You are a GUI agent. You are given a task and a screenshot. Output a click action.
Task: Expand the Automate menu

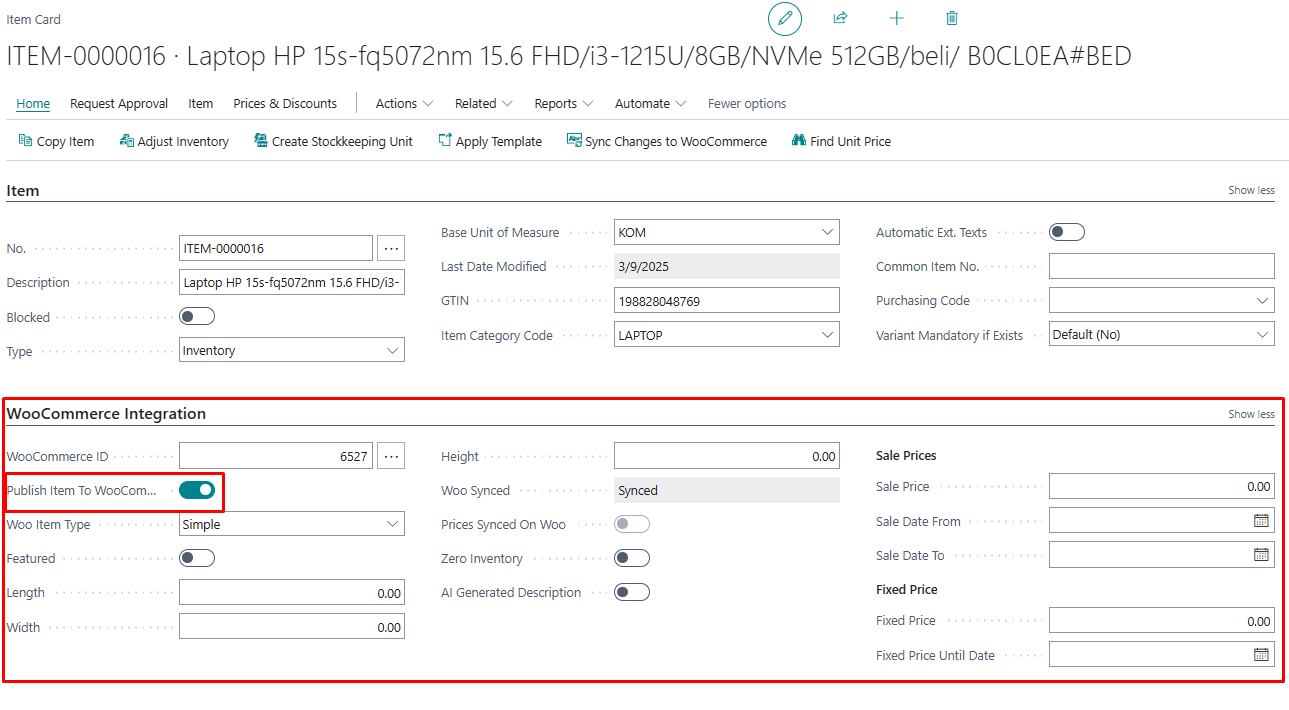tap(651, 104)
